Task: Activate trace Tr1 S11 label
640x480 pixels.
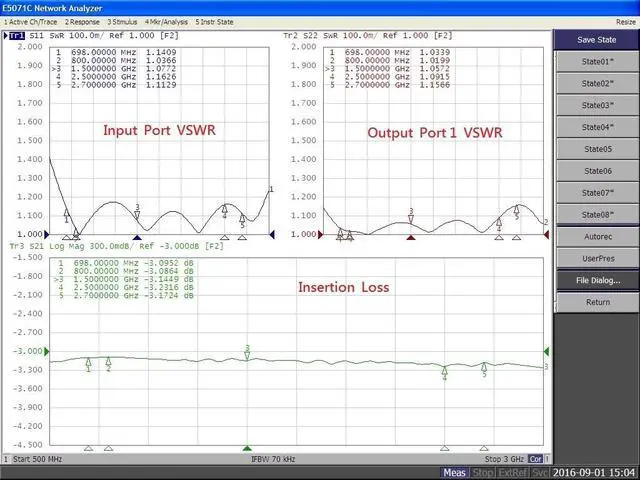Action: coord(27,36)
